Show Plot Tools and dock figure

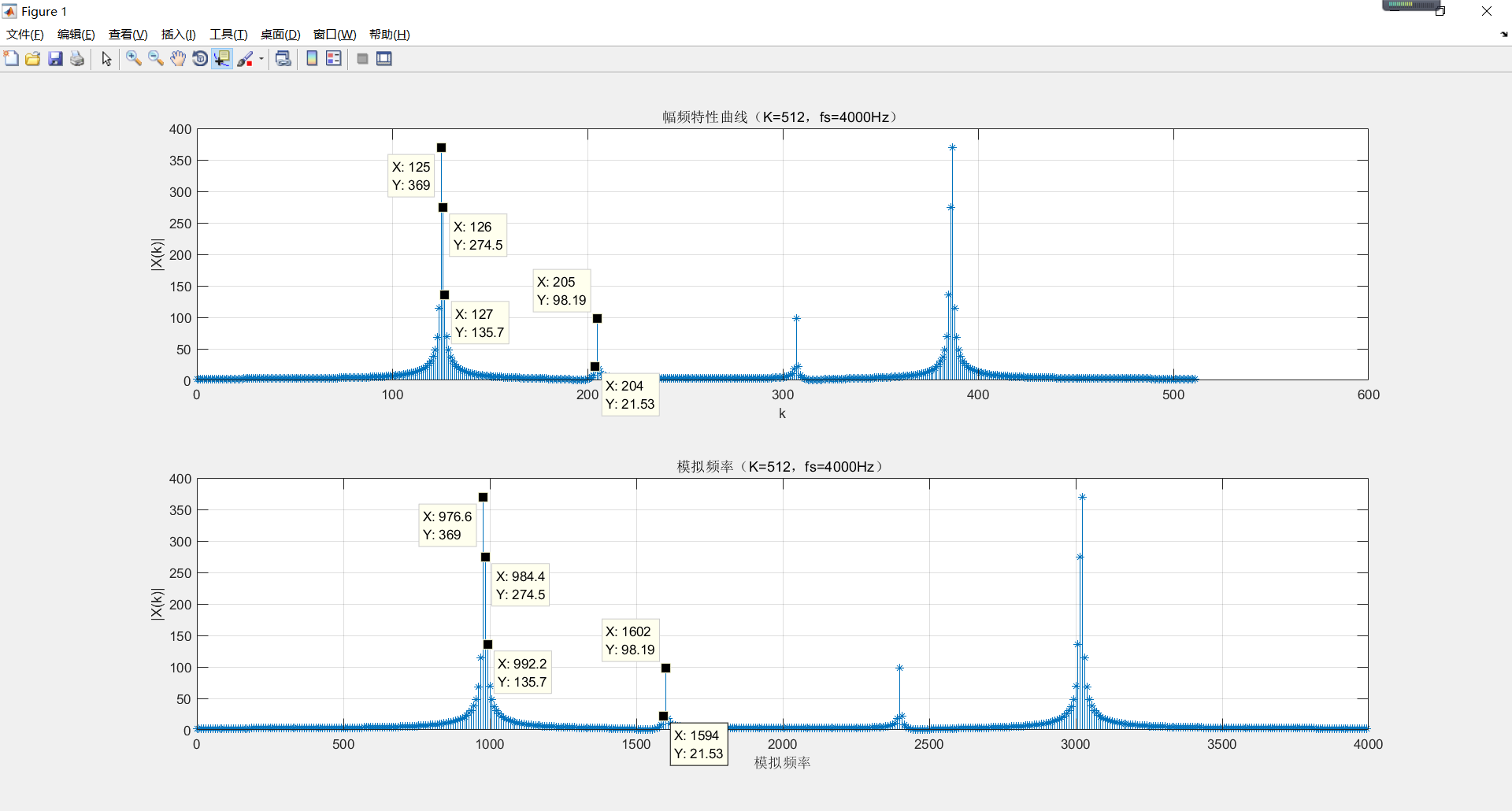coord(384,58)
